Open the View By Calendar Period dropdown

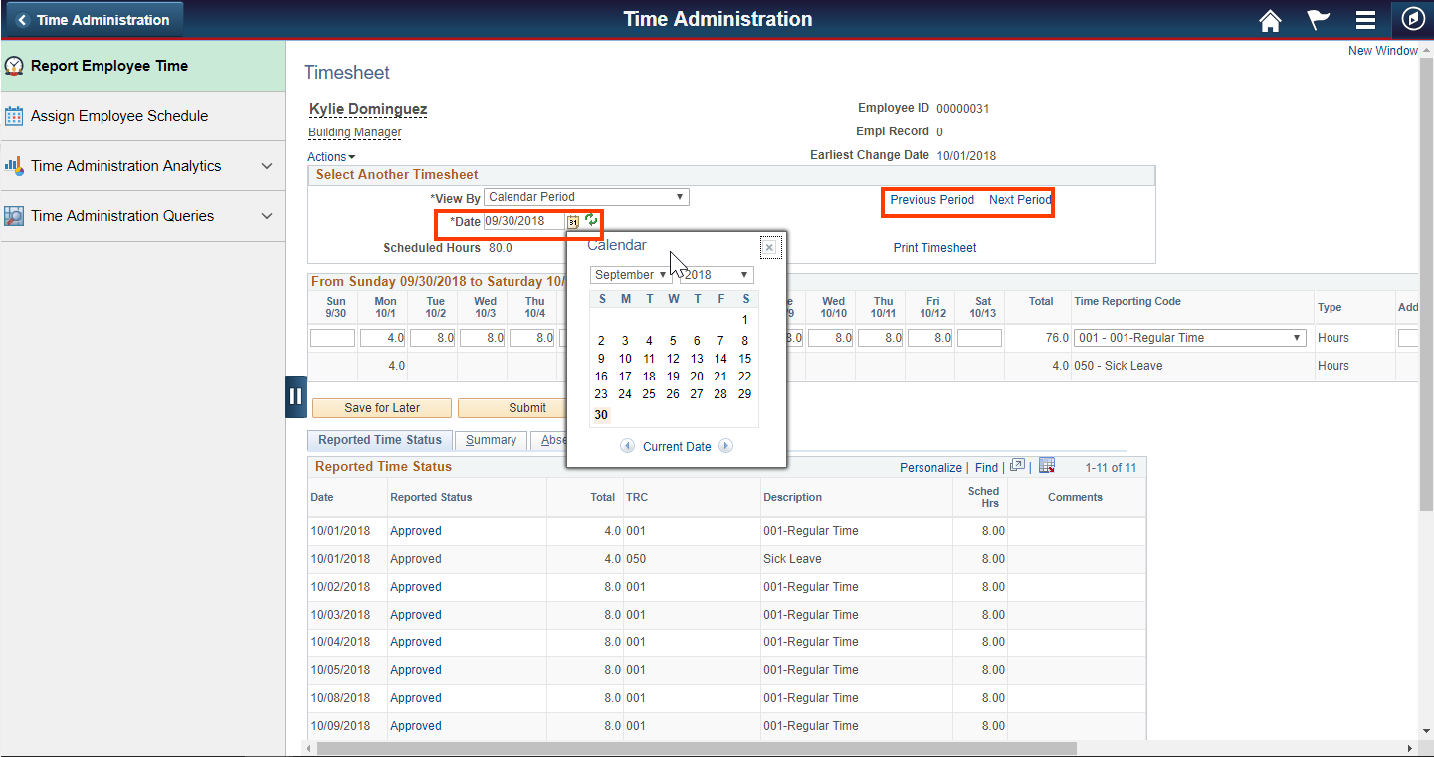(x=585, y=196)
